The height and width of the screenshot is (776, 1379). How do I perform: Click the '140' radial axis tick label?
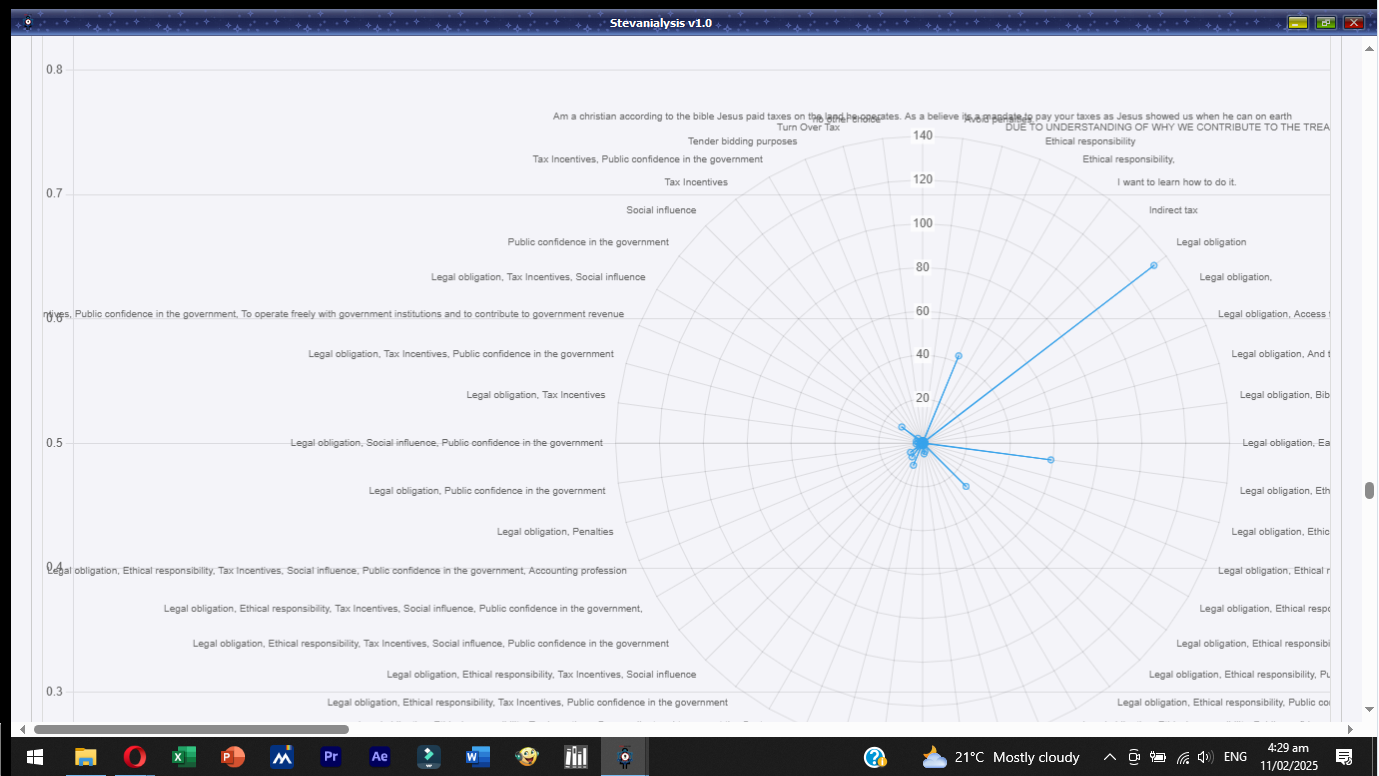922,136
